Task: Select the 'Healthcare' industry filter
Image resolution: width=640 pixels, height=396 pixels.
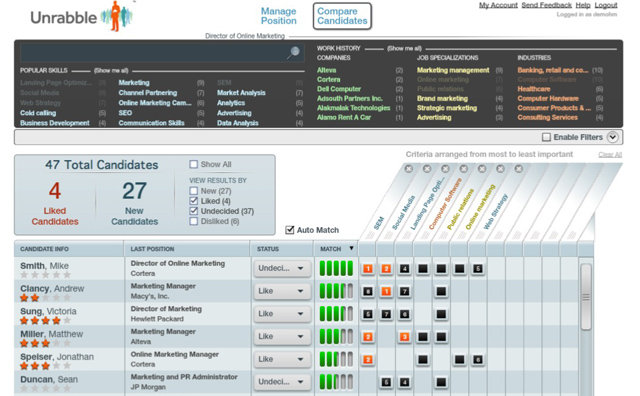Action: coord(534,89)
